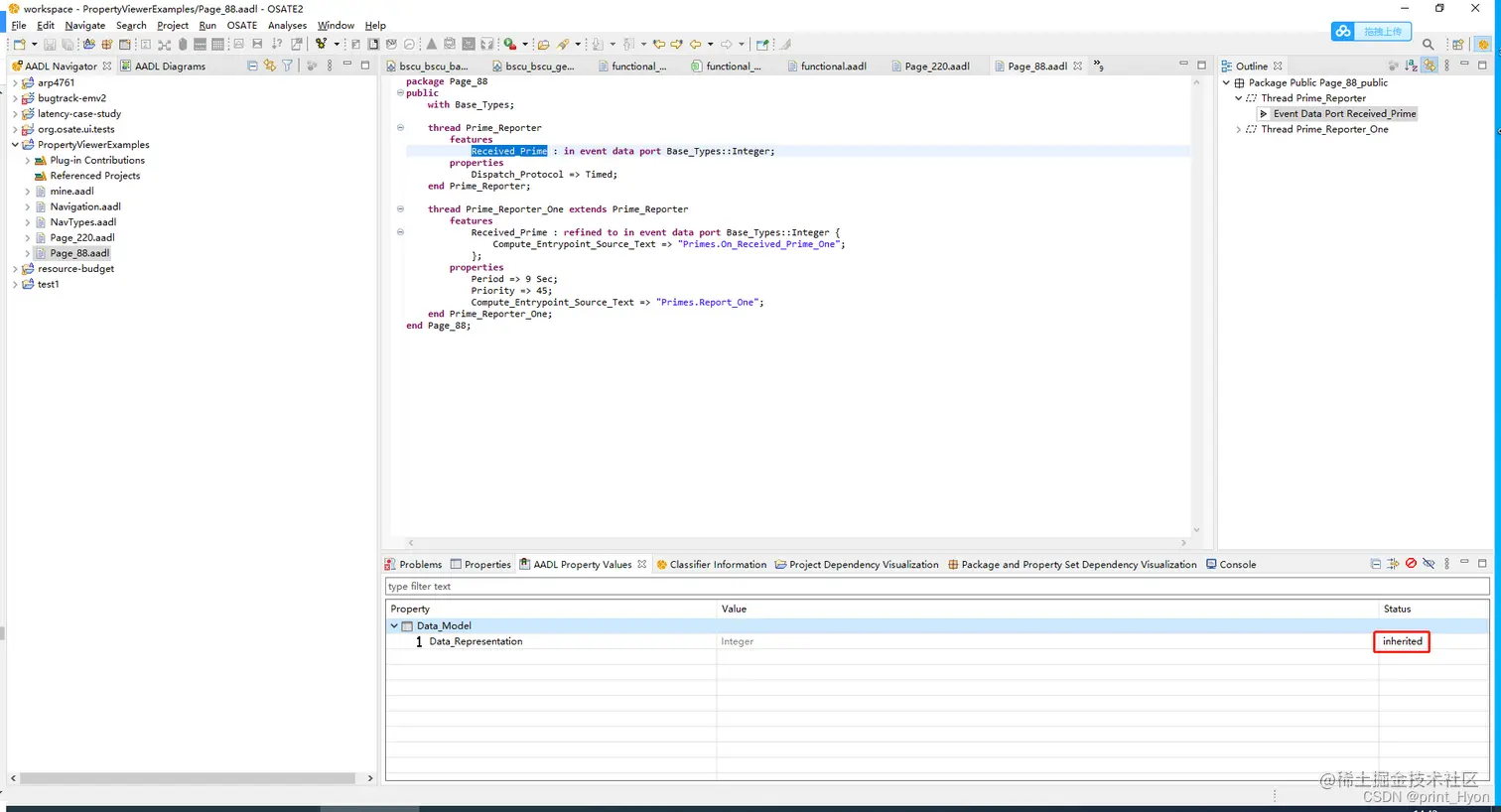Click the Run external tool icon
The image size is (1501, 812).
coord(509,45)
